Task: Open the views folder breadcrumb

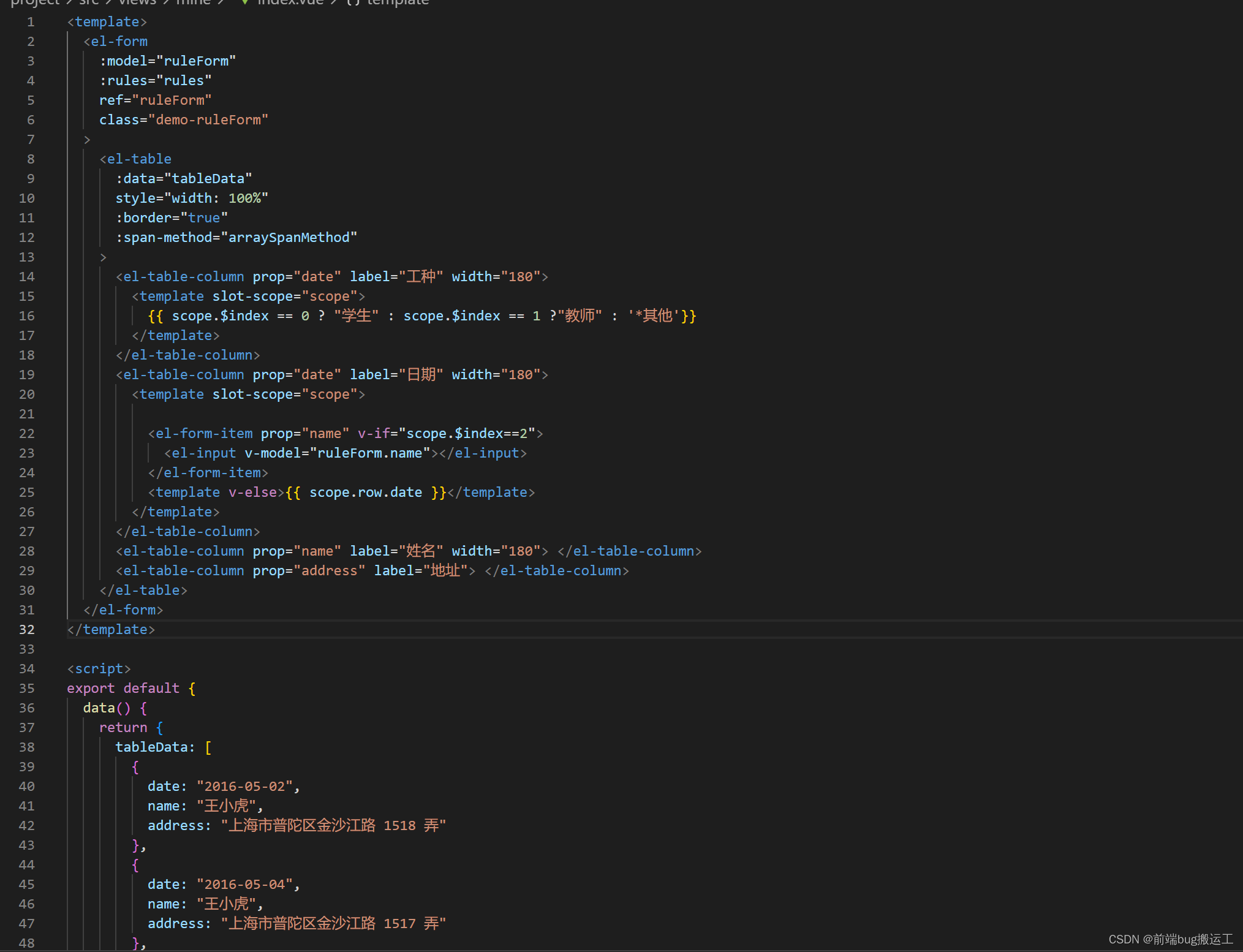Action: [137, 2]
